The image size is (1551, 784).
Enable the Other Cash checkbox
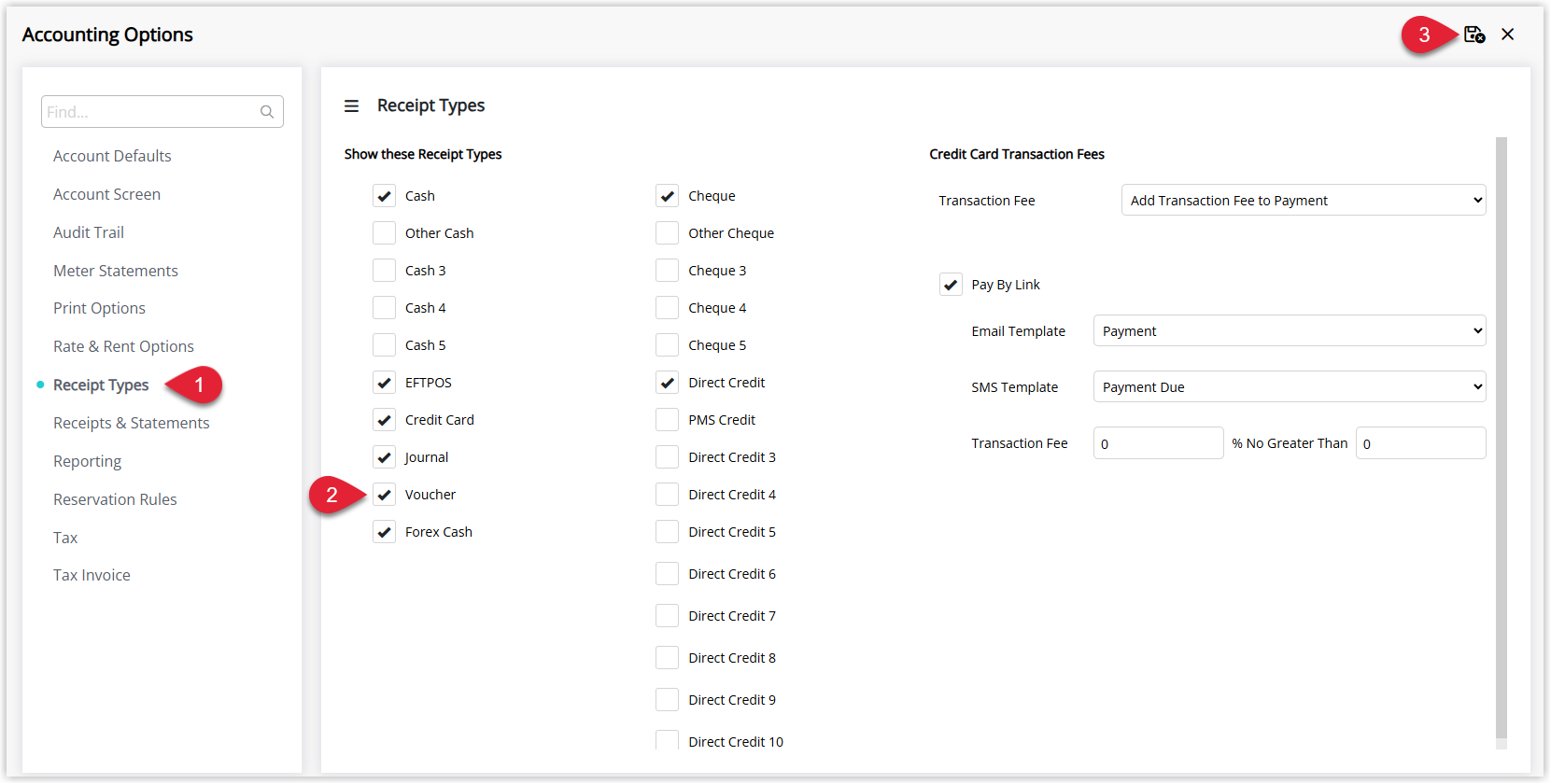[384, 233]
